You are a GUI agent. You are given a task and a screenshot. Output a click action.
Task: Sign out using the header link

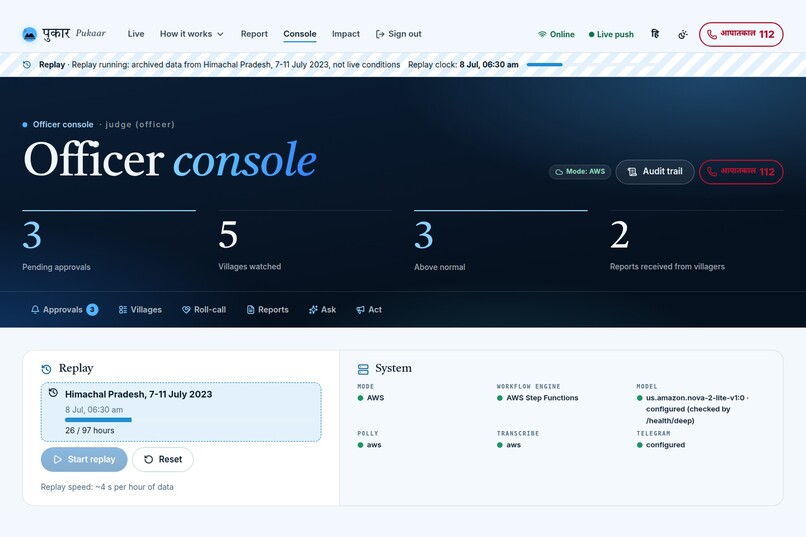[x=398, y=34]
